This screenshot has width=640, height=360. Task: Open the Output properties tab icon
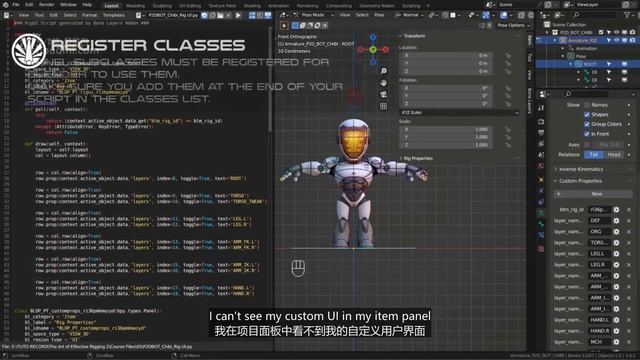coord(541,133)
